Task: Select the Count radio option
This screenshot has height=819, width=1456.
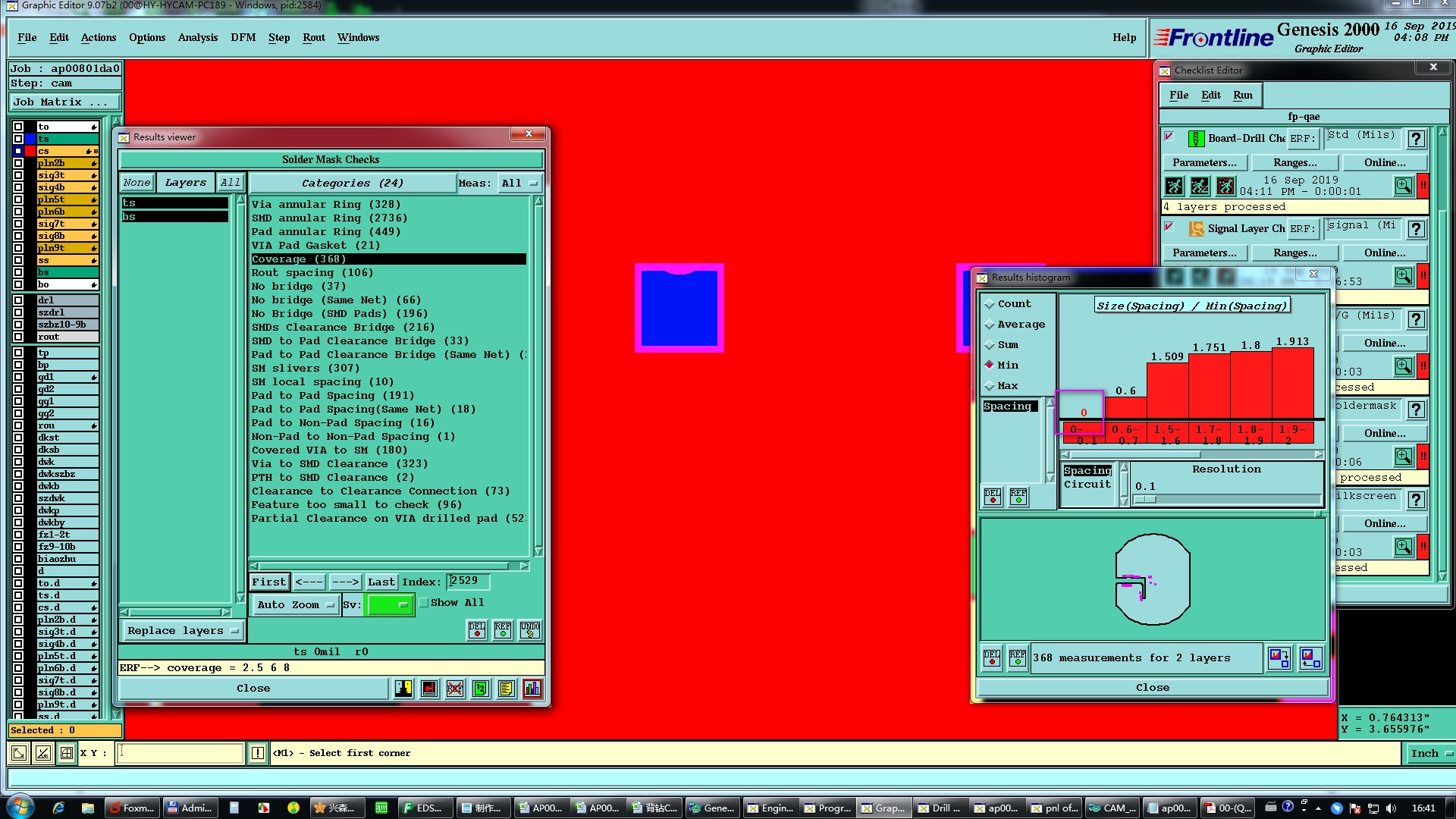Action: (990, 304)
